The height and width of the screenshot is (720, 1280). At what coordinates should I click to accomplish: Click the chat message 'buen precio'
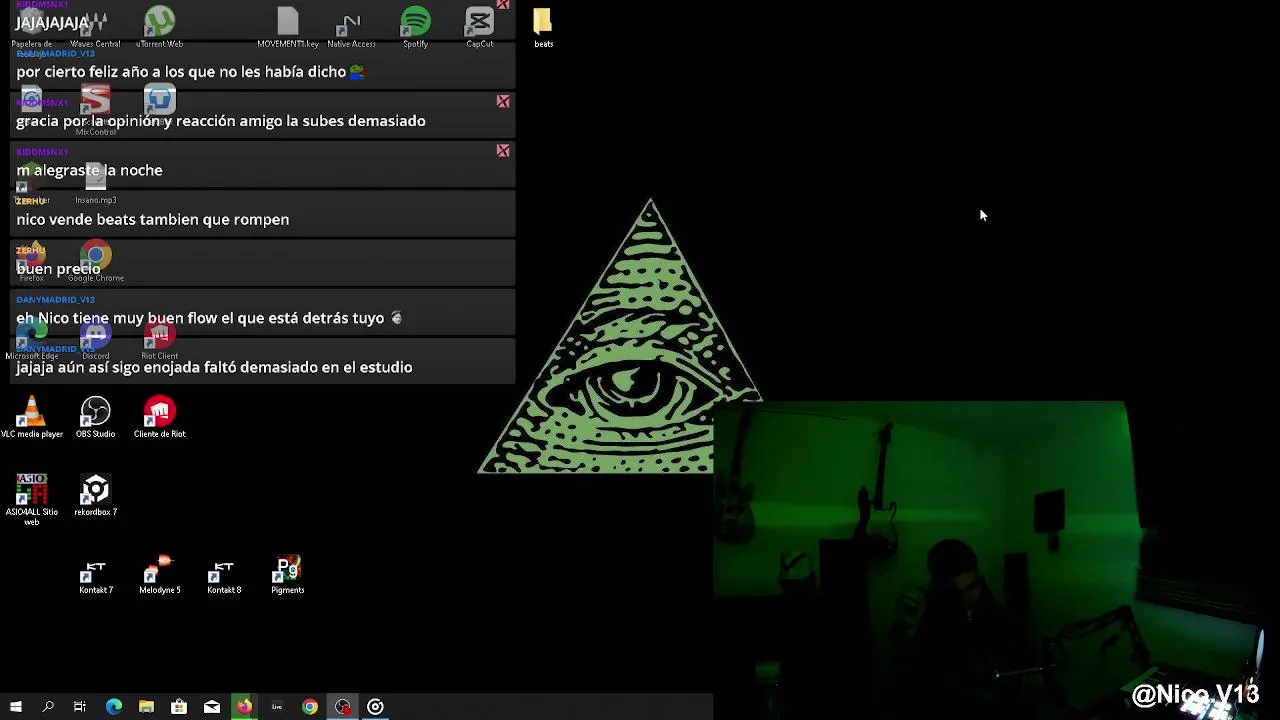pos(263,262)
